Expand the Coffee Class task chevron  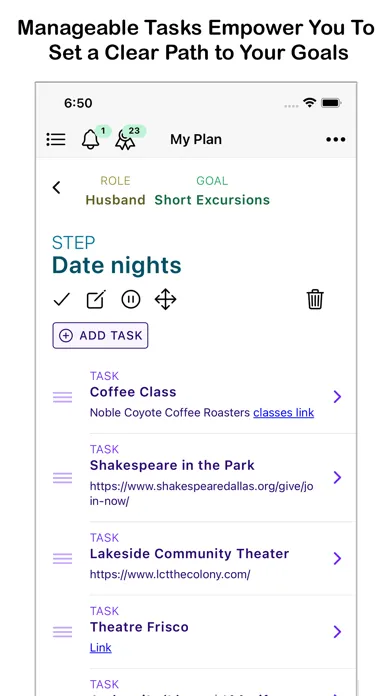[337, 396]
